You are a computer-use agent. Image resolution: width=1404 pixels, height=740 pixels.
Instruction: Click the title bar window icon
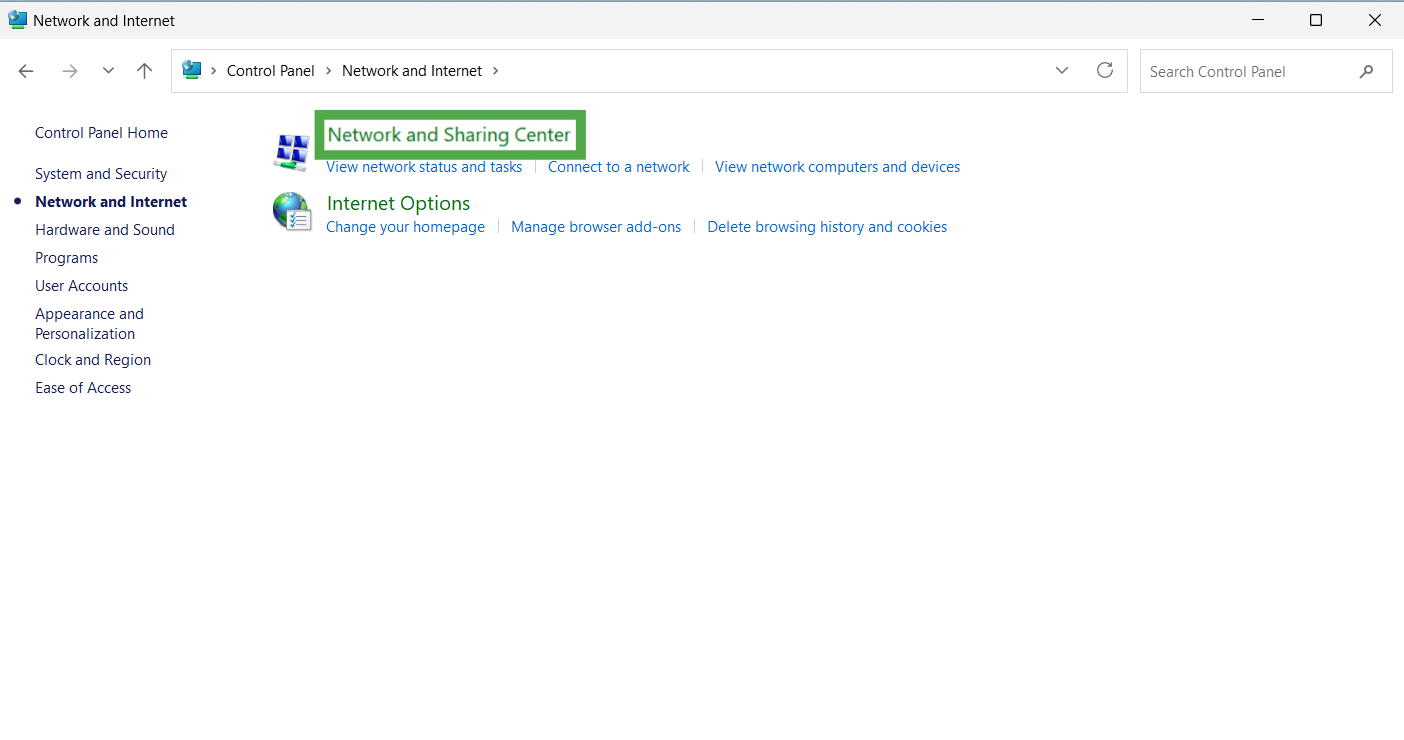pyautogui.click(x=18, y=20)
